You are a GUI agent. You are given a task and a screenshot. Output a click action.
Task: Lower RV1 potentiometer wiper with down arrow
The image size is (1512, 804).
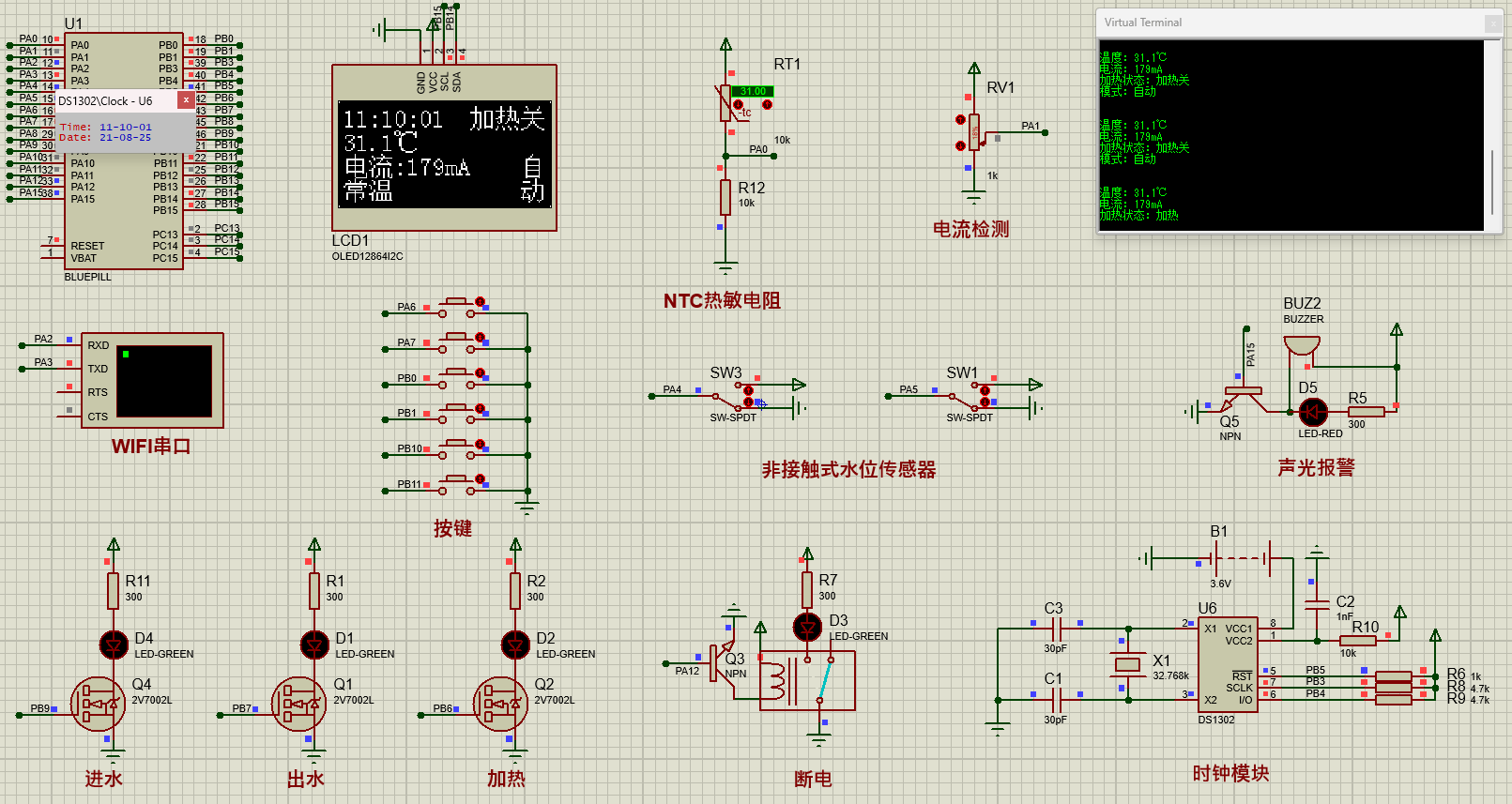click(x=960, y=145)
